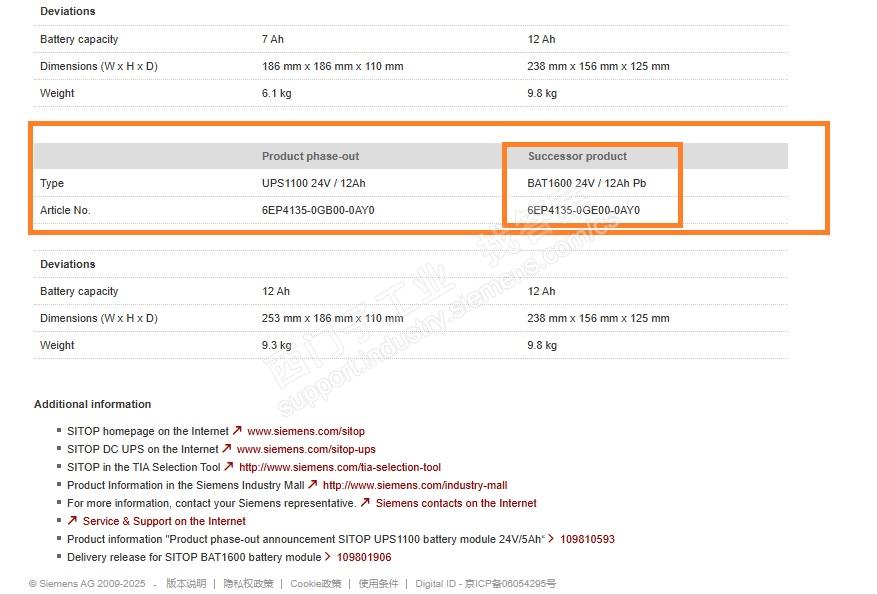Click 'Delivery release for SITOP BAT1600 battery module' text
Image resolution: width=877 pixels, height=595 pixels.
[x=194, y=557]
